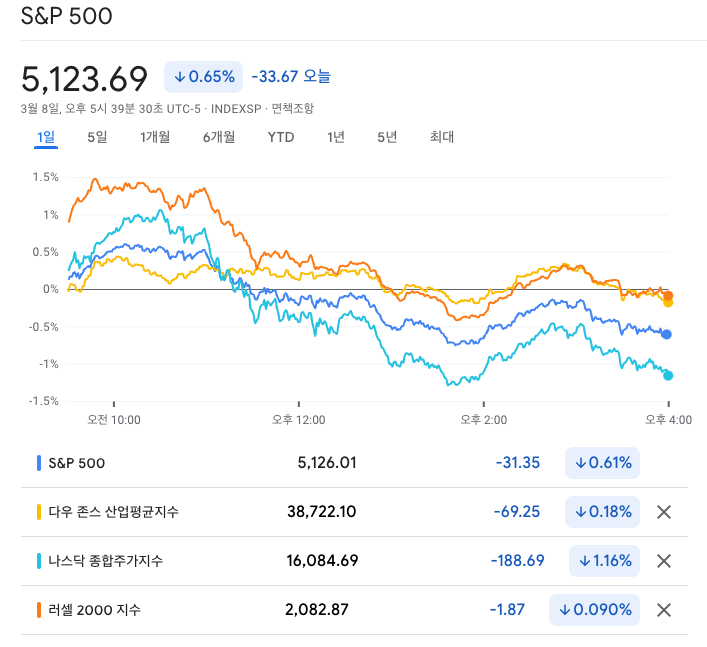Open the 5년 range tab
707x647 pixels.
click(x=387, y=137)
